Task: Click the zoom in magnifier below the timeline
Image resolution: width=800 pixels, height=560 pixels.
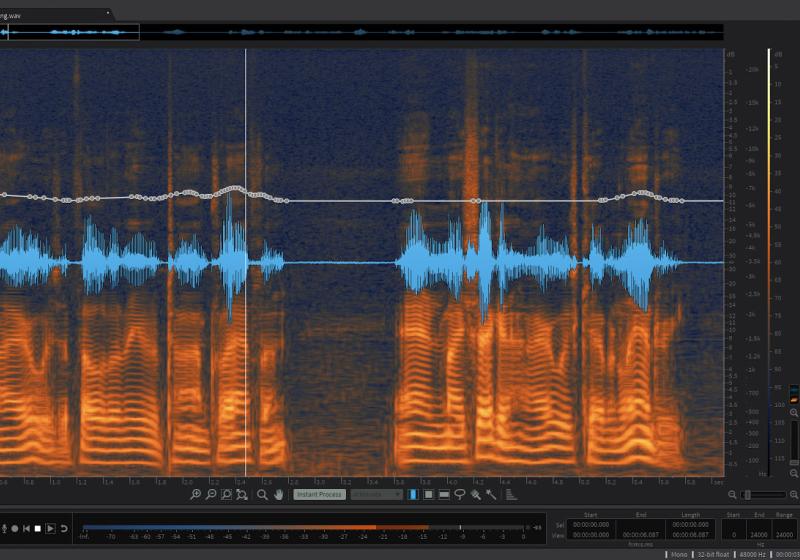Action: 195,494
